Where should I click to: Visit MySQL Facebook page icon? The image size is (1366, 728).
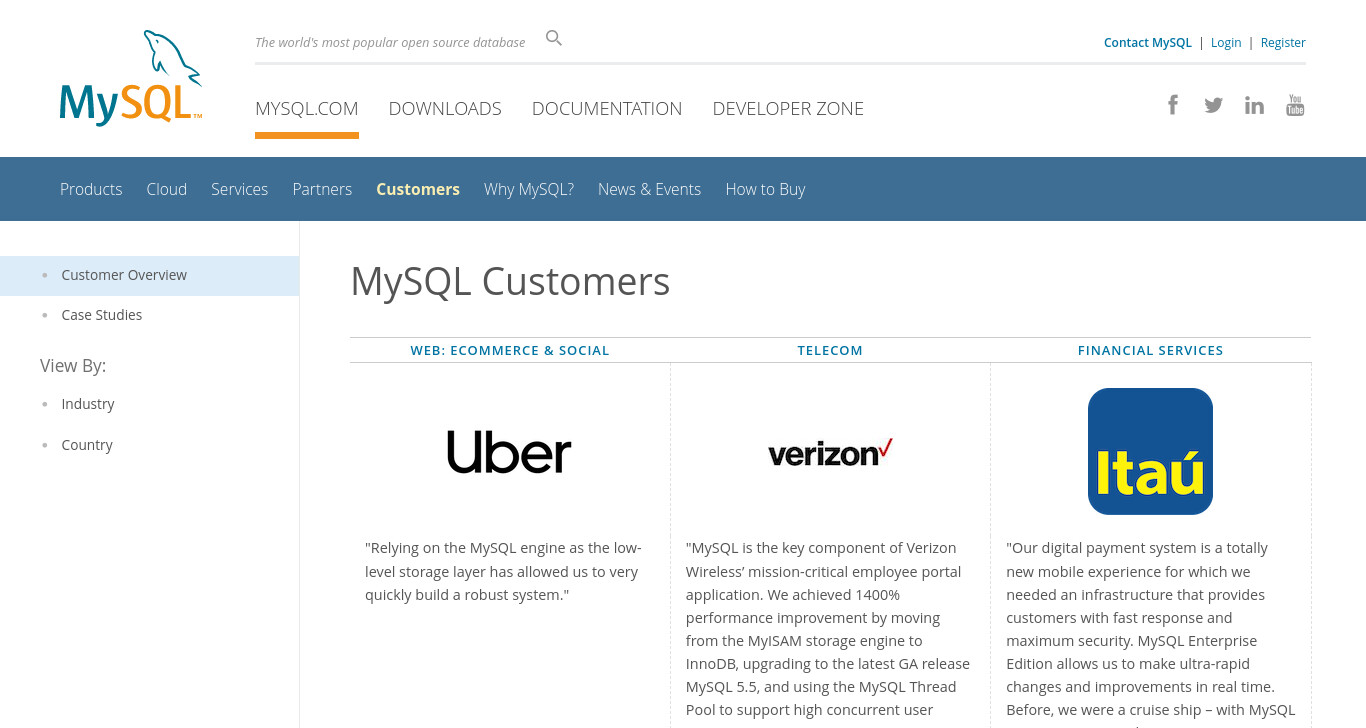[x=1173, y=104]
